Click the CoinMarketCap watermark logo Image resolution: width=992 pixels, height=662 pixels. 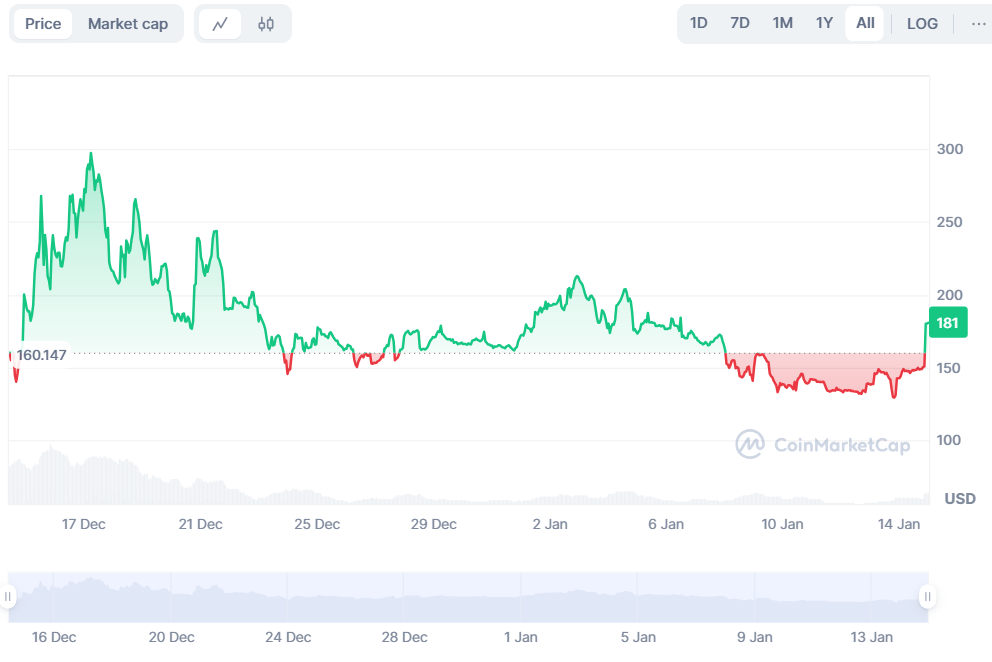[x=823, y=445]
